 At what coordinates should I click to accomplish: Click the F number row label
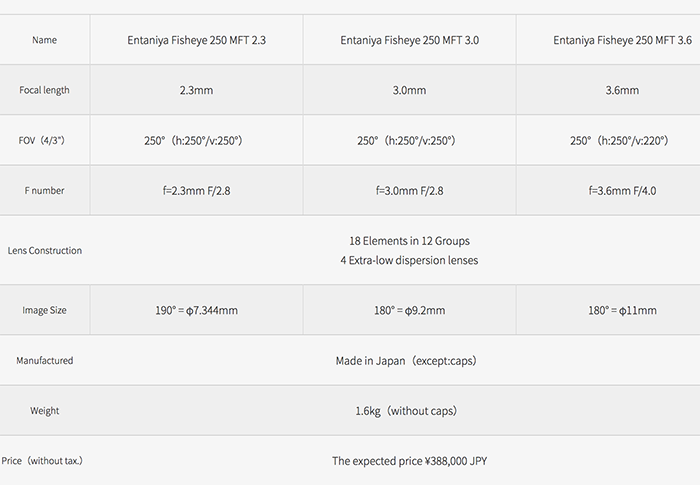pyautogui.click(x=44, y=190)
